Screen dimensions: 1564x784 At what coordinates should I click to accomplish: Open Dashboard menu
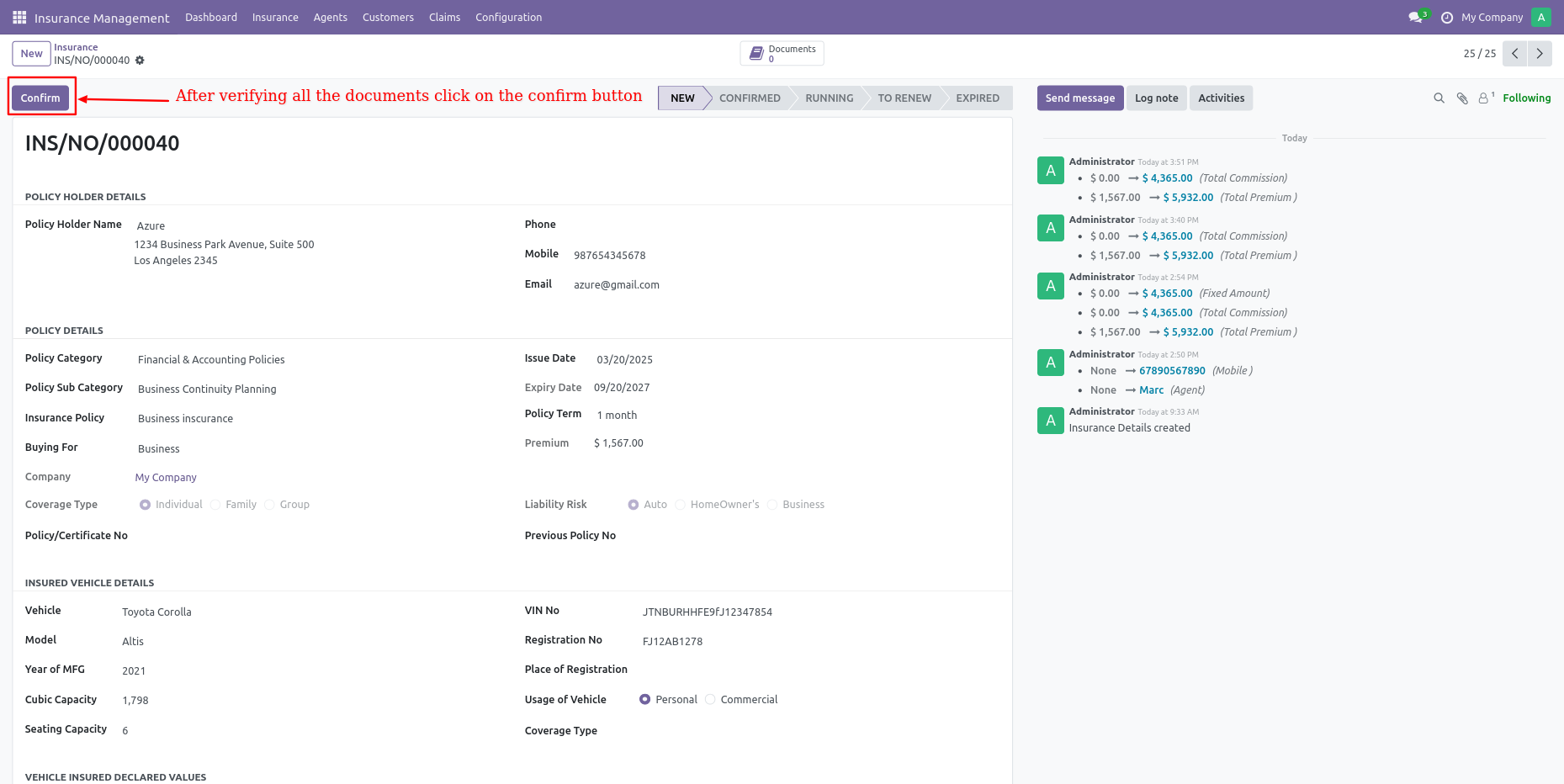click(x=211, y=17)
